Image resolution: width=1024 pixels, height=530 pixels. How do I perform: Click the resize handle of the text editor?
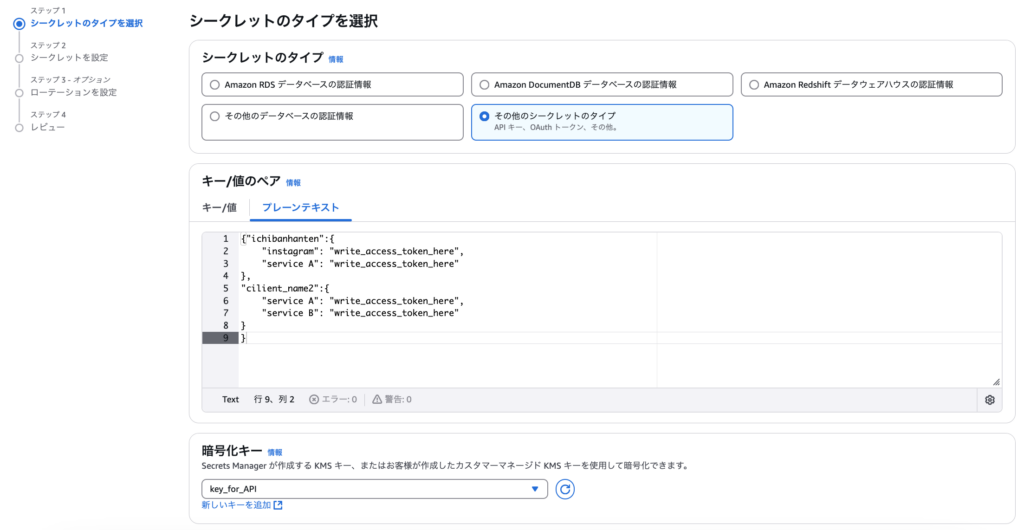pos(996,382)
